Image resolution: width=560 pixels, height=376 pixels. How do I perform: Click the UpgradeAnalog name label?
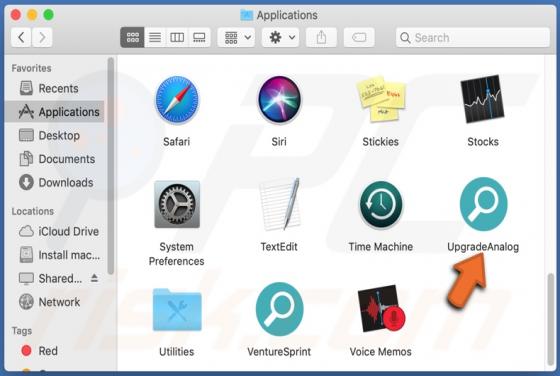483,247
